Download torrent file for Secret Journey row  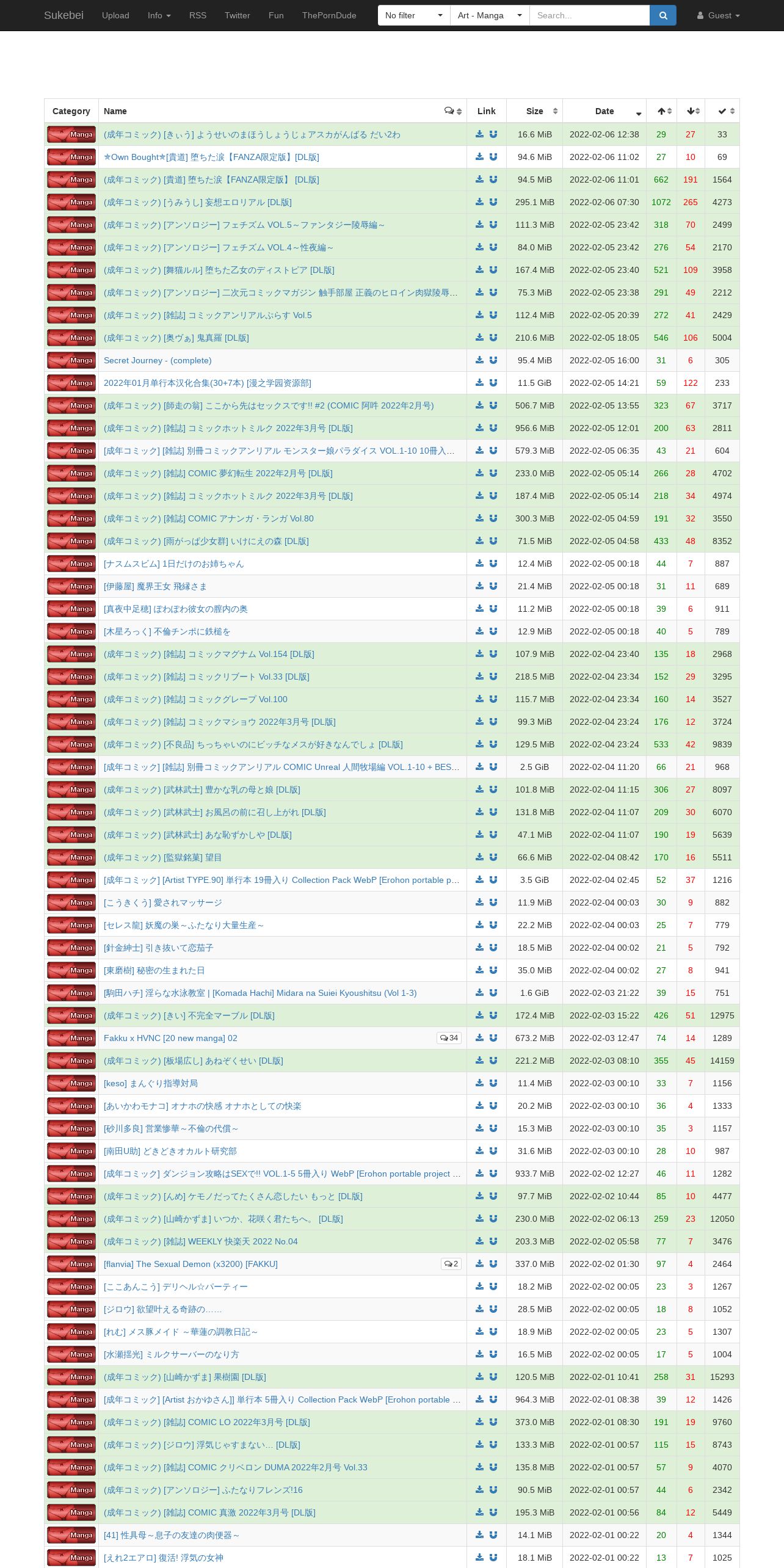pyautogui.click(x=479, y=360)
